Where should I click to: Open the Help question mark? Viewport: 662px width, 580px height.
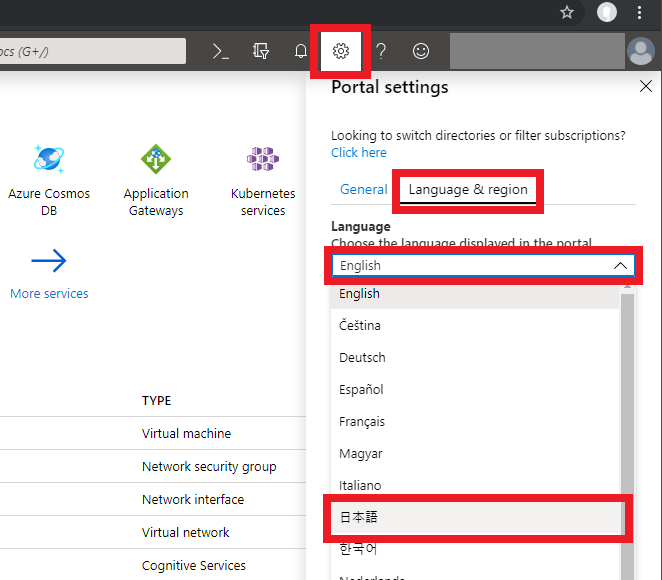[x=381, y=51]
